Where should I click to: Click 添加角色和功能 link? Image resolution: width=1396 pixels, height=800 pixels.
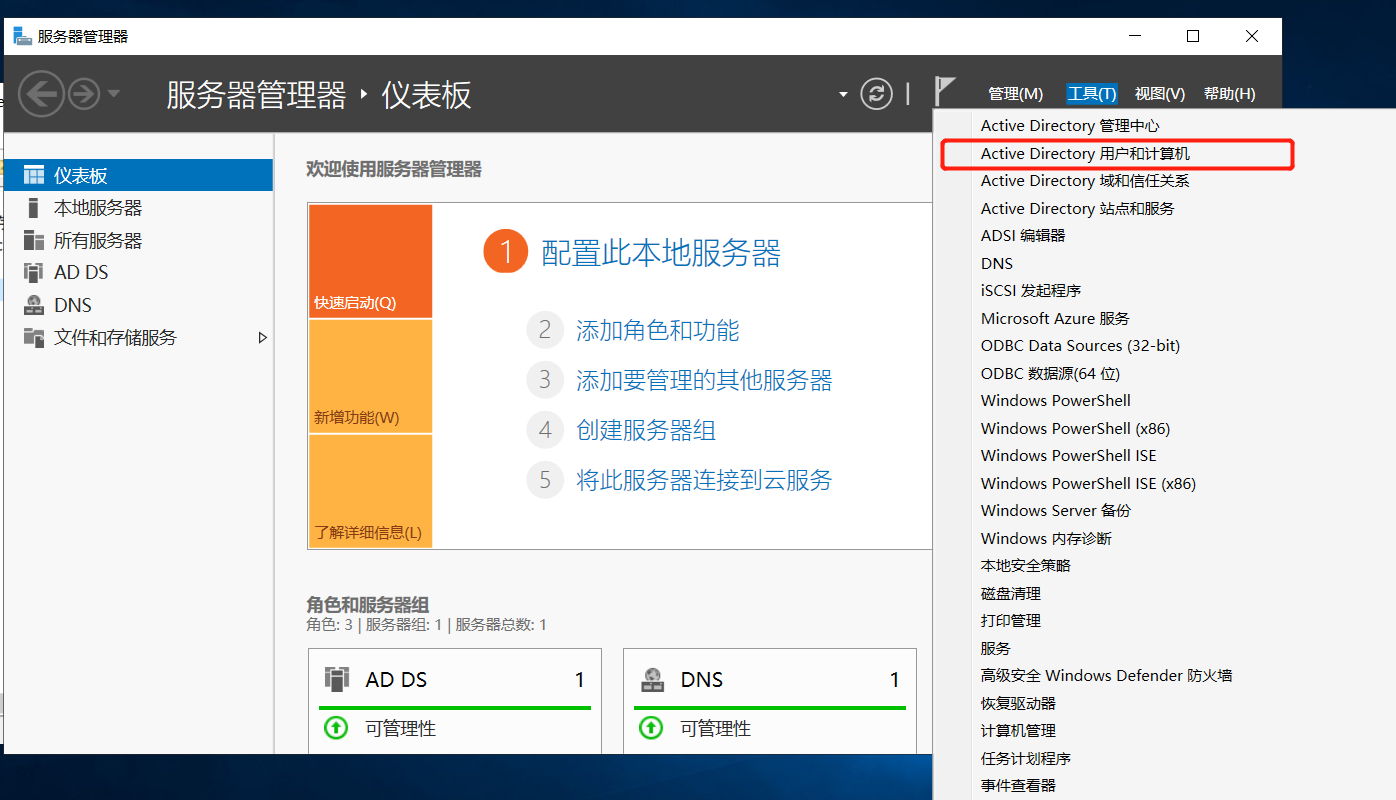pyautogui.click(x=658, y=330)
